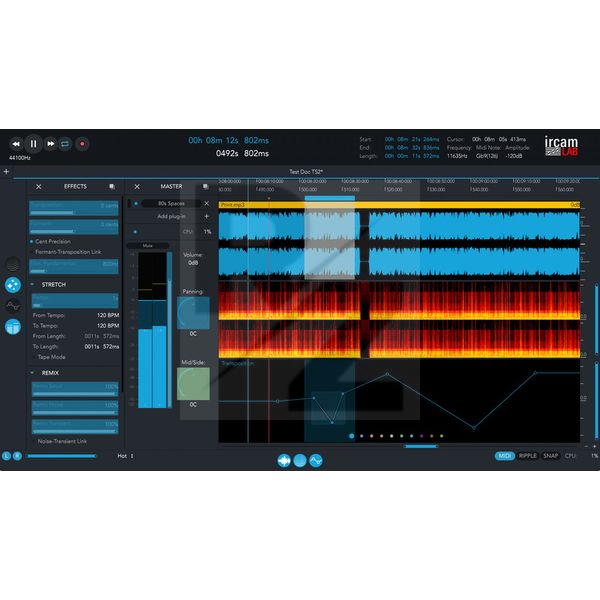Toggle spectrogram view icon at bottom center

pos(300,461)
